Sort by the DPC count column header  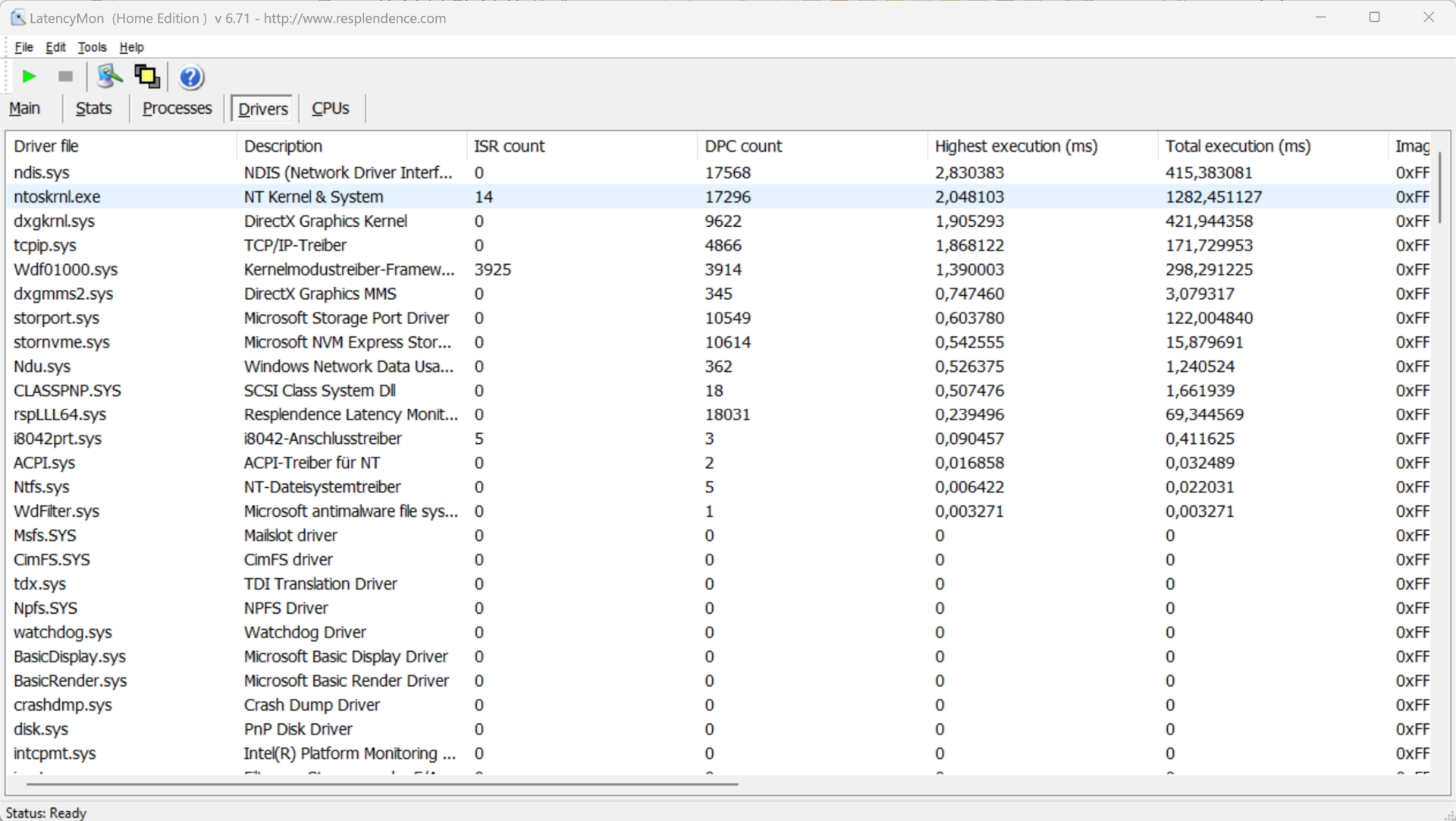[x=742, y=146]
